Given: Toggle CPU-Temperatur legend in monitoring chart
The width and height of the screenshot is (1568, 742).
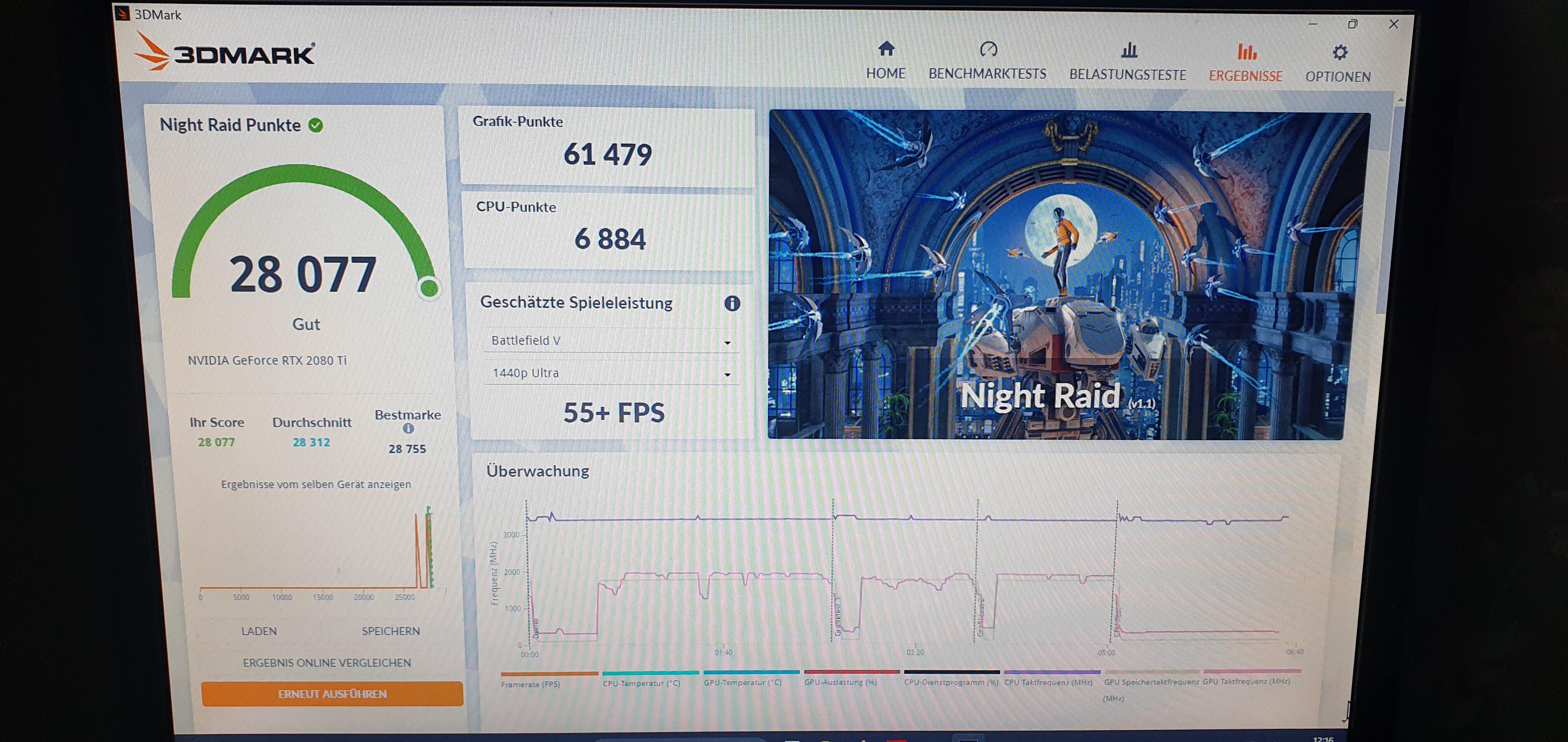Looking at the screenshot, I should coord(641,684).
